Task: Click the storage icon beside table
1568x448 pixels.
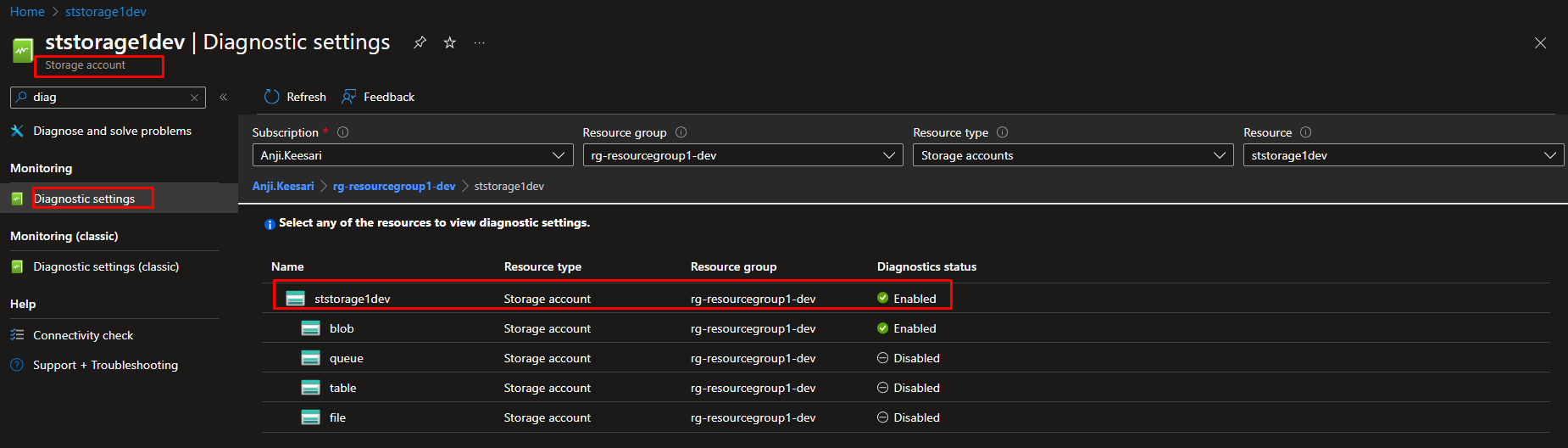Action: 311,388
